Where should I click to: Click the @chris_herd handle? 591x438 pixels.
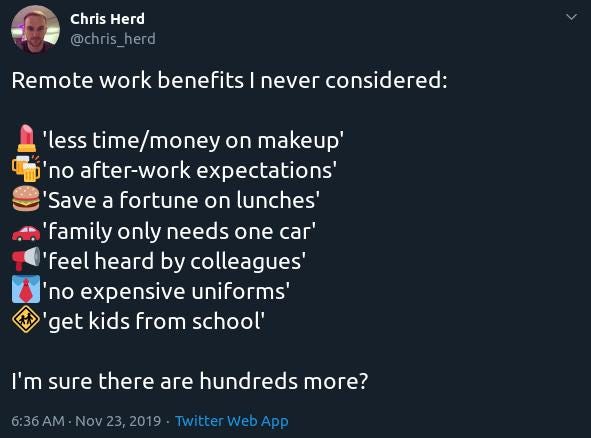tap(113, 39)
